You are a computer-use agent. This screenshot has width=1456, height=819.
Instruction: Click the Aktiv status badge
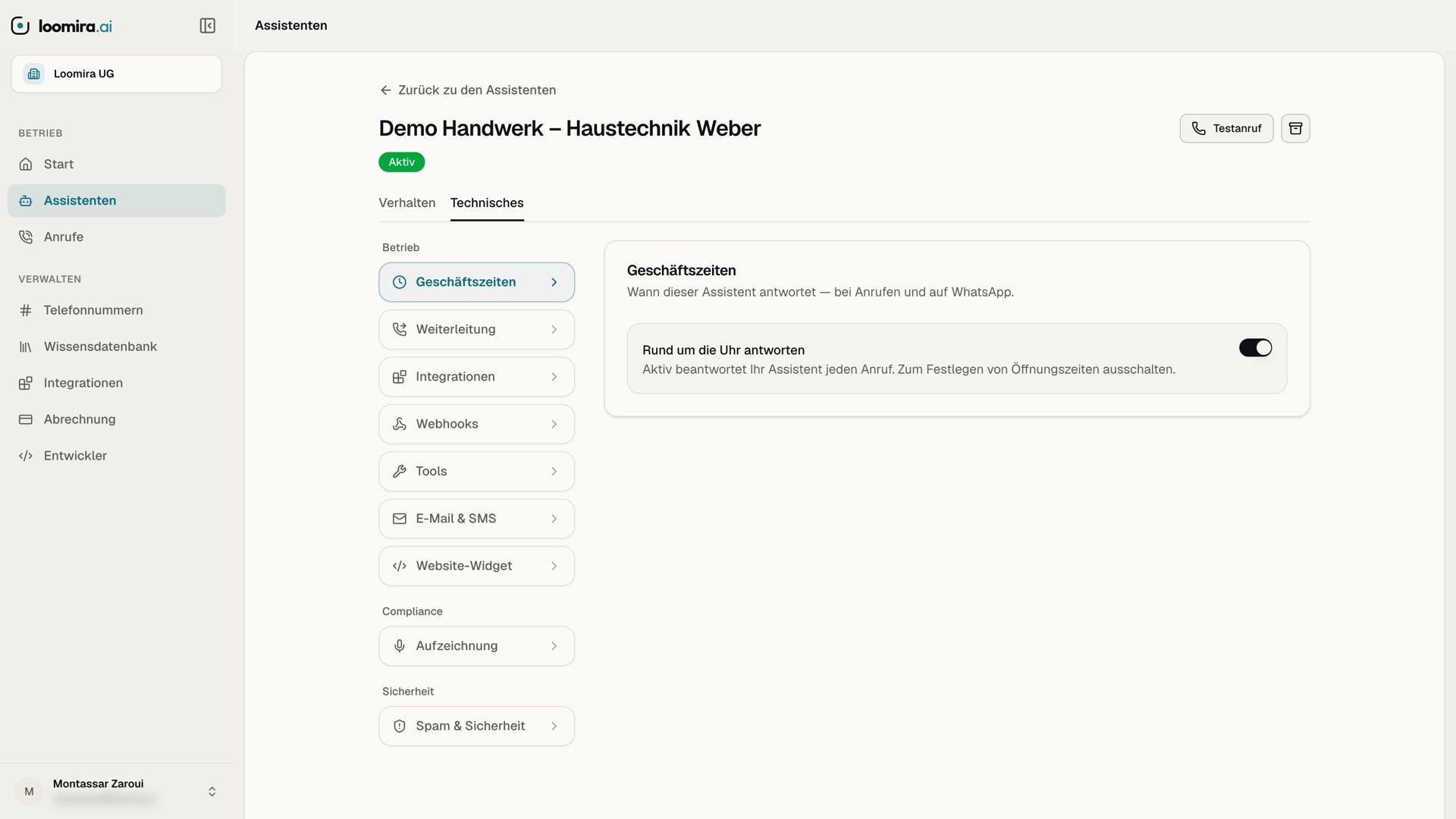(402, 162)
